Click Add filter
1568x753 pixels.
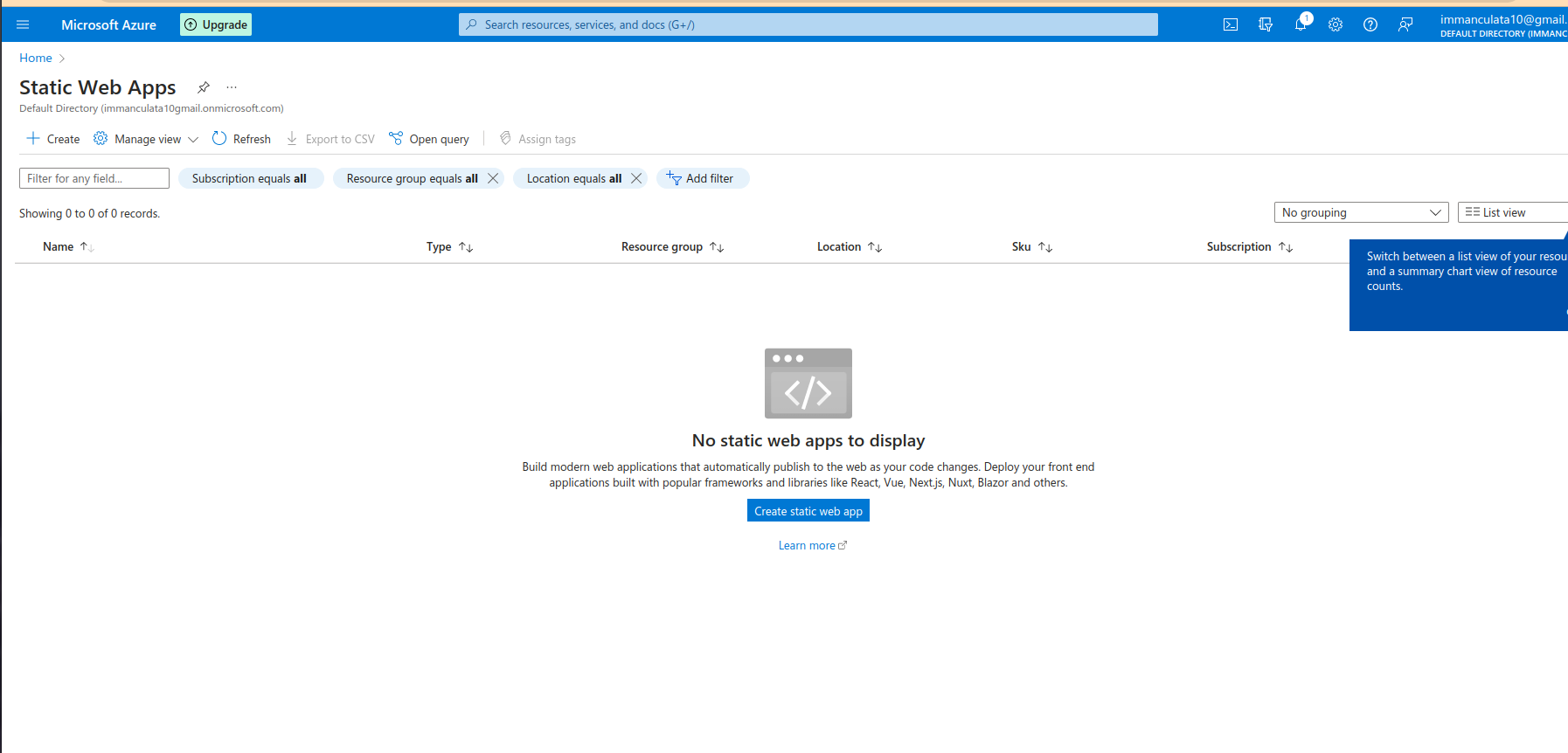click(703, 178)
